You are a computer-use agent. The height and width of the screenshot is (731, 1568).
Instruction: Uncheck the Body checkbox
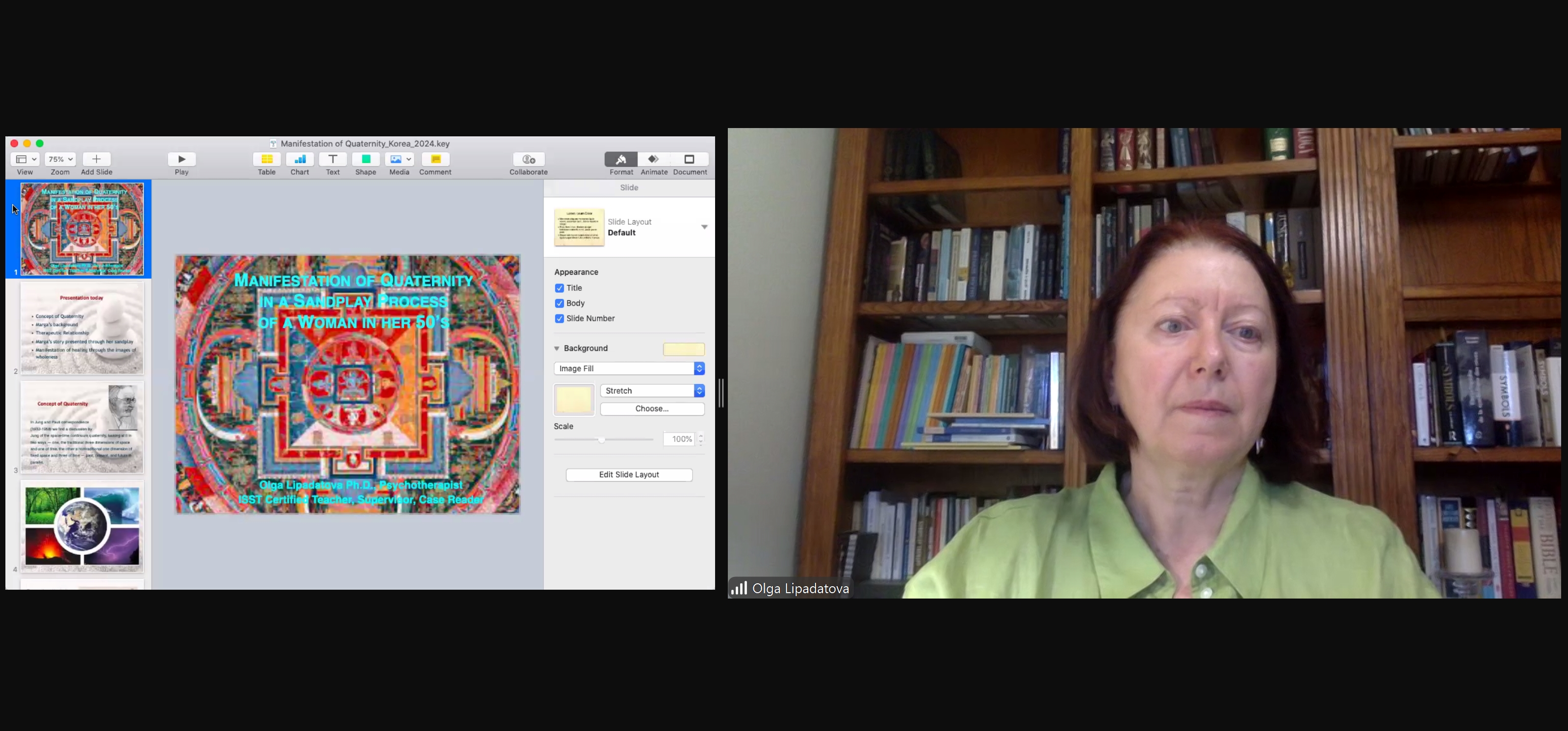559,303
